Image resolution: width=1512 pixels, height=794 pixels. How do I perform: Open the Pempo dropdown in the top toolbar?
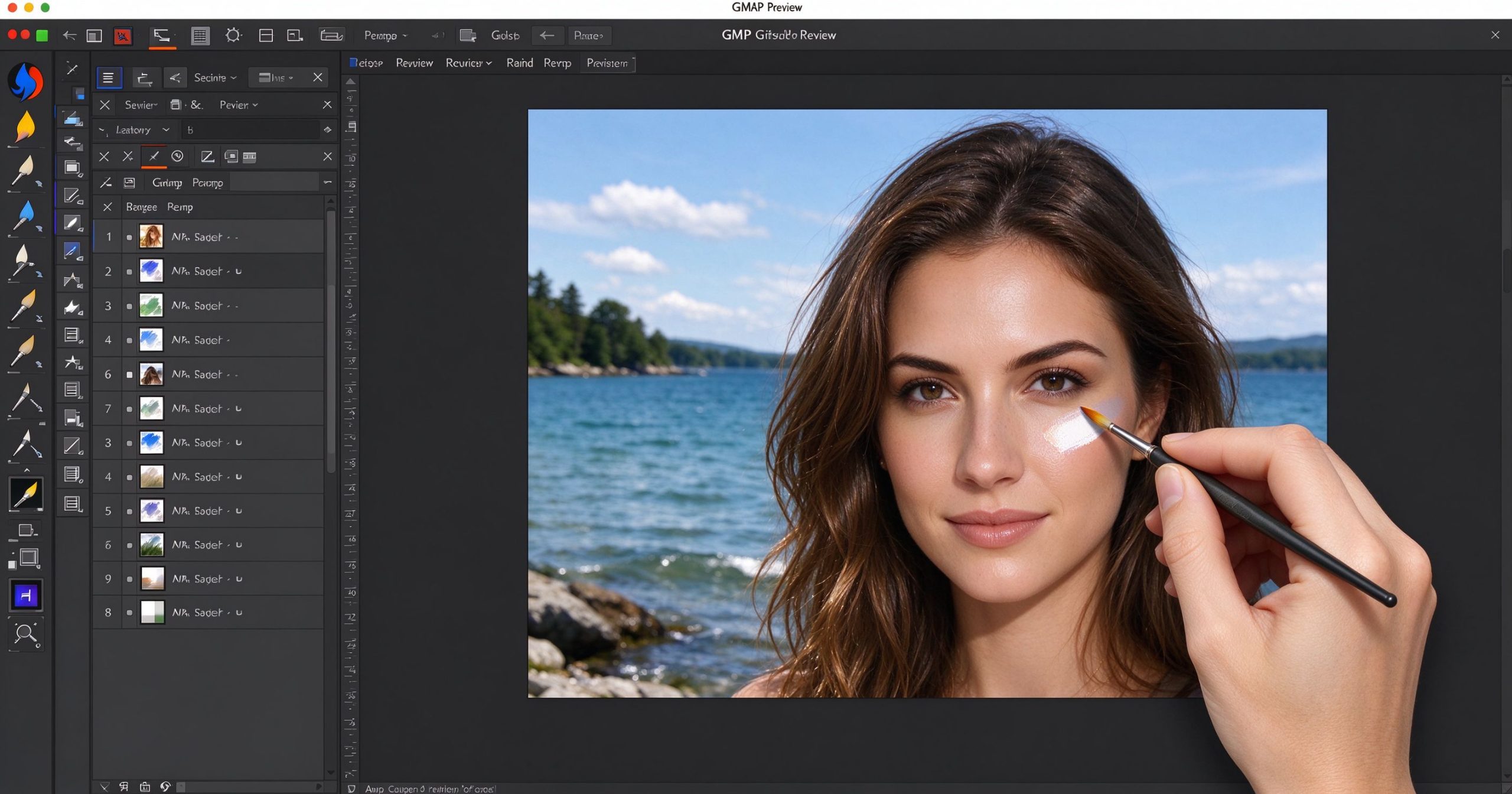point(386,35)
